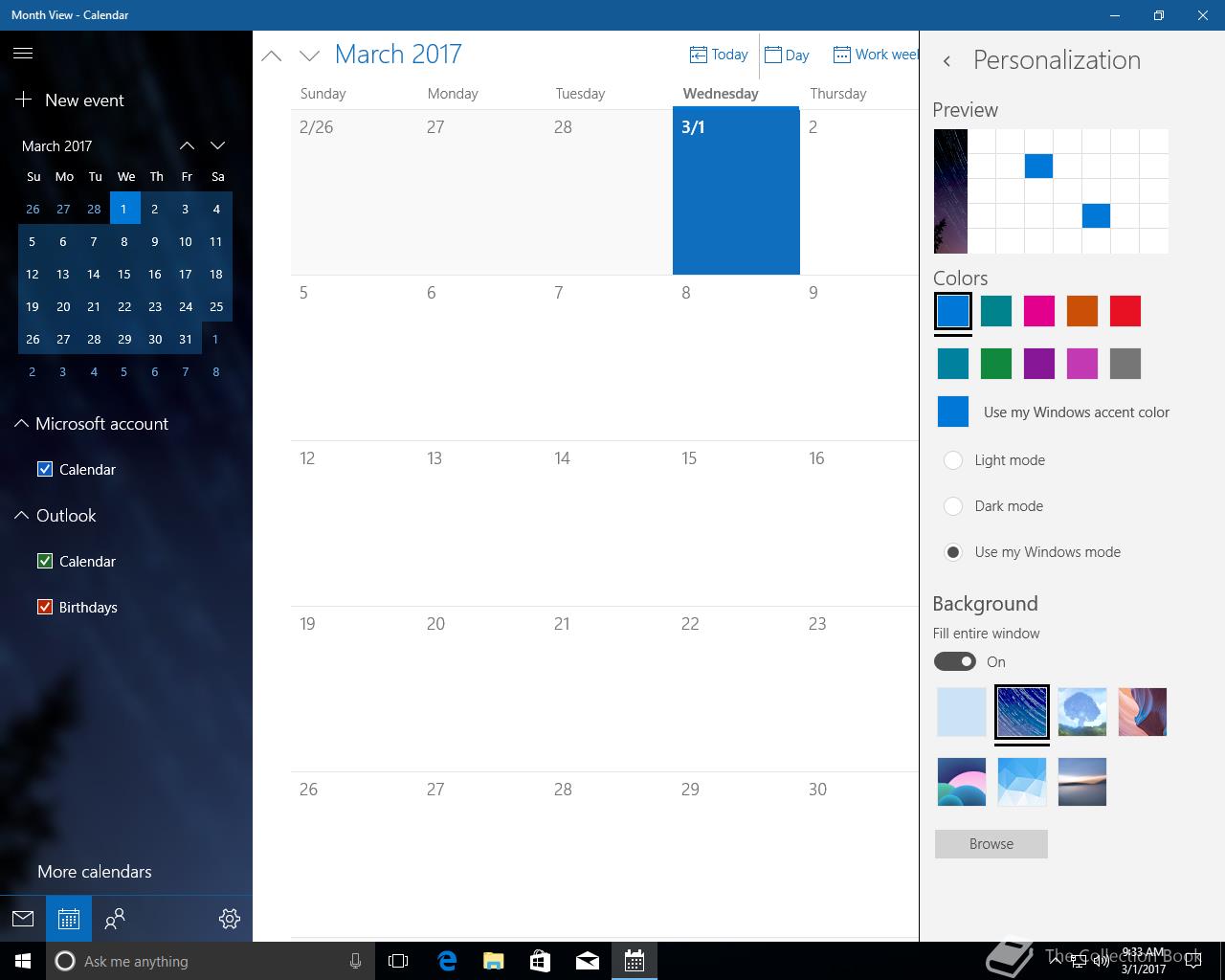Select the blue geometric polygons background
This screenshot has height=980, width=1225.
(x=1022, y=782)
